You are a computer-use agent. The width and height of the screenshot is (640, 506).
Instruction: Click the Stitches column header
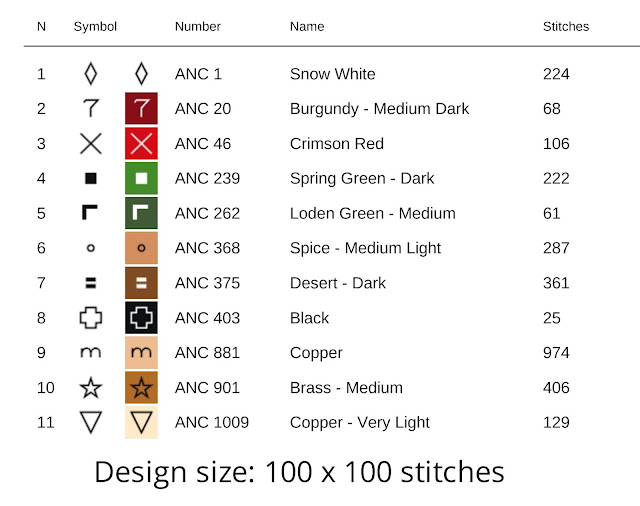click(566, 27)
